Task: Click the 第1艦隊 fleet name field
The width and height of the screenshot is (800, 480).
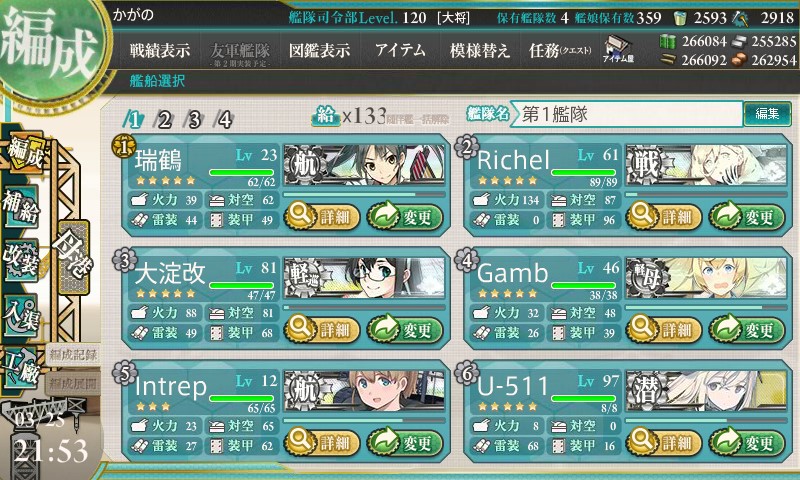Action: (x=626, y=114)
